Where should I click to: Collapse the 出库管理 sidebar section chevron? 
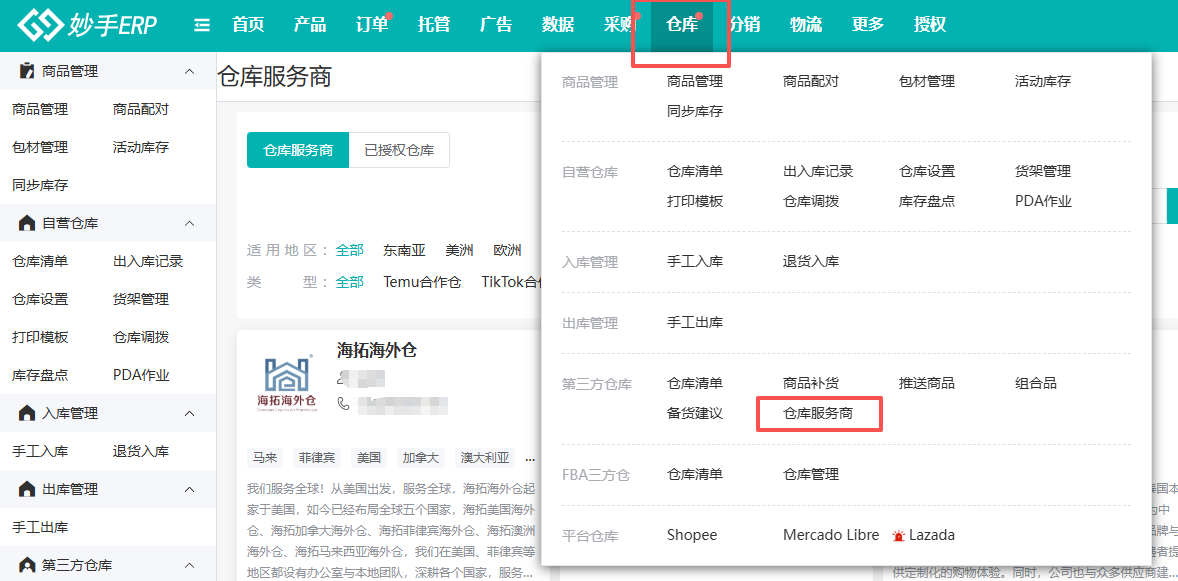[x=189, y=489]
